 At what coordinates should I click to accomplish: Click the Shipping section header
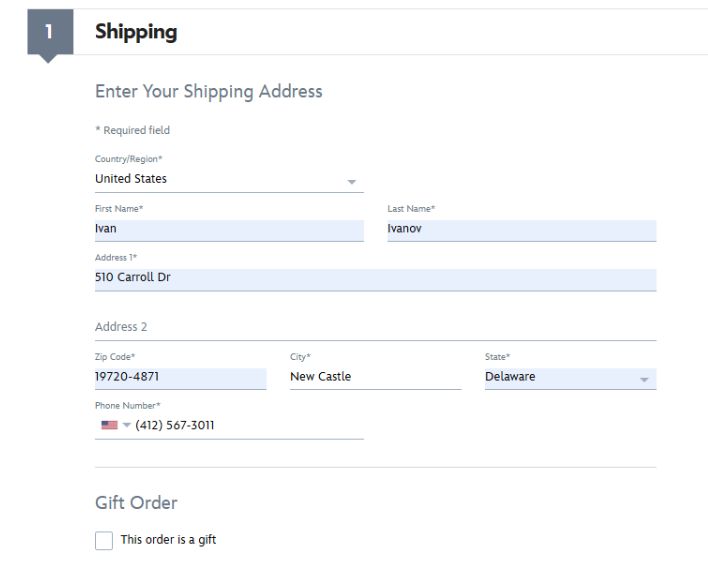coord(136,32)
